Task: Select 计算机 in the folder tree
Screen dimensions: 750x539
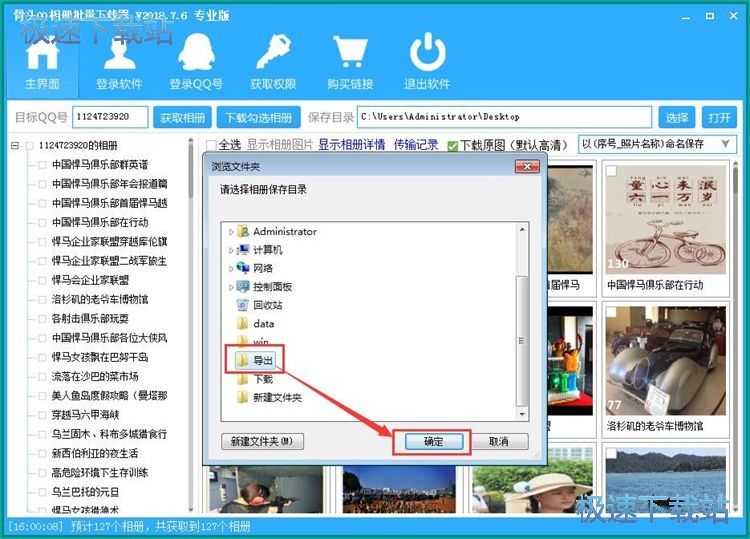Action: 267,250
